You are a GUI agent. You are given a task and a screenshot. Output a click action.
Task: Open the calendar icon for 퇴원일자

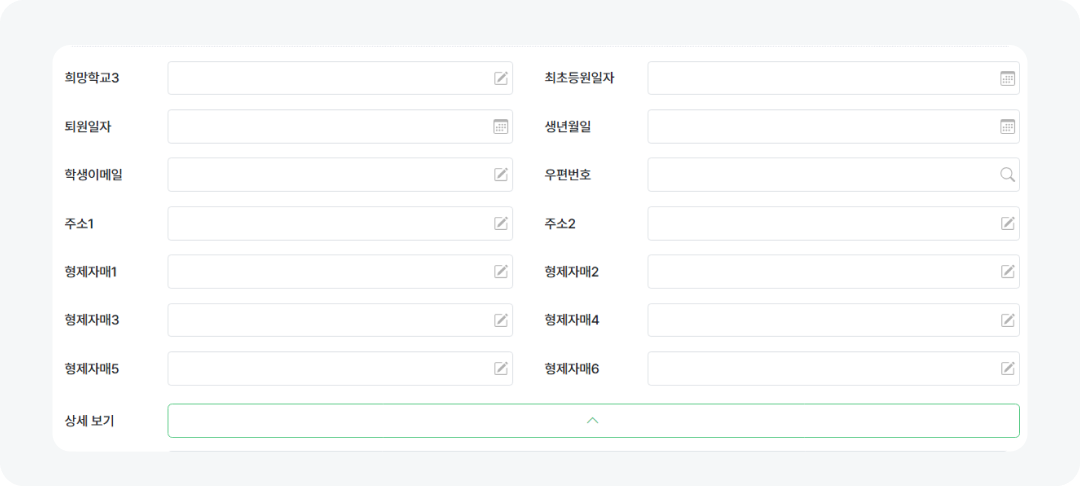click(501, 127)
